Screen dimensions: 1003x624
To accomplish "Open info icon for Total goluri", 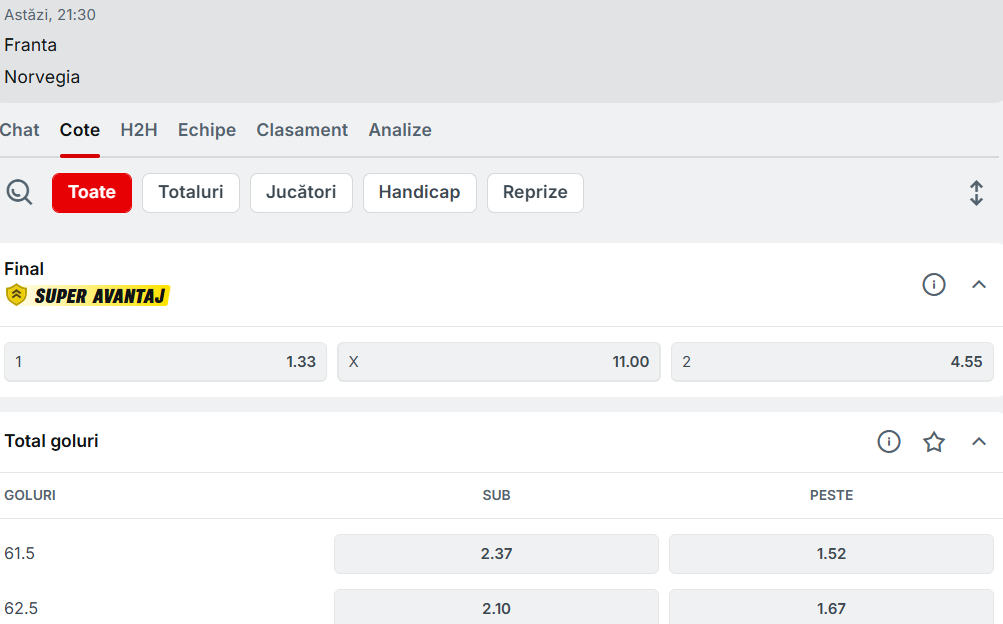I will click(x=888, y=441).
